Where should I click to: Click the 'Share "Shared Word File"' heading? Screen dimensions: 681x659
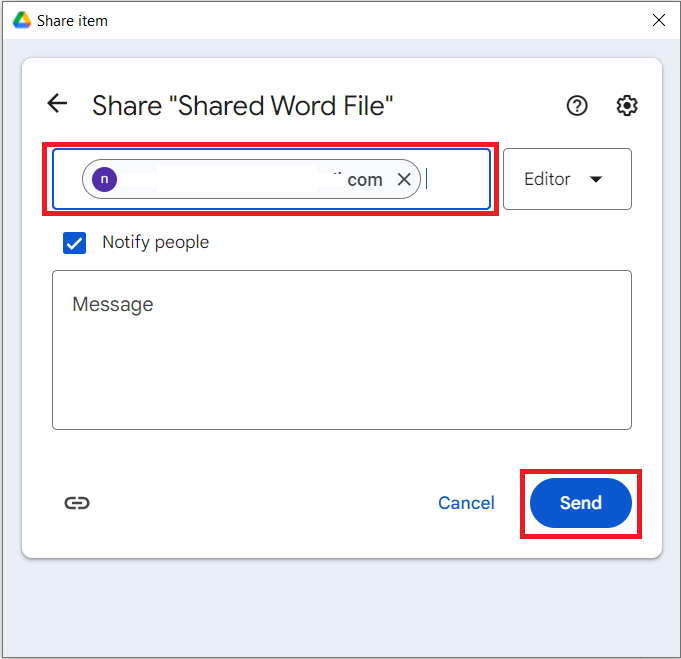(243, 106)
